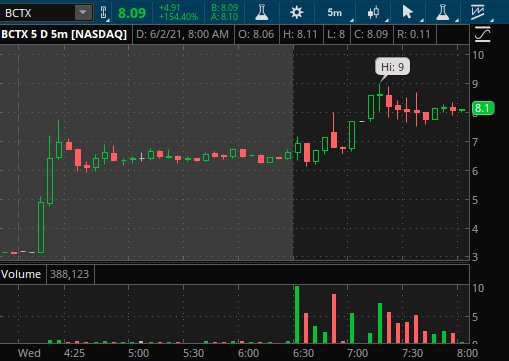This screenshot has width=509, height=361.
Task: Click the 7:00 time axis label
Action: pyautogui.click(x=357, y=353)
